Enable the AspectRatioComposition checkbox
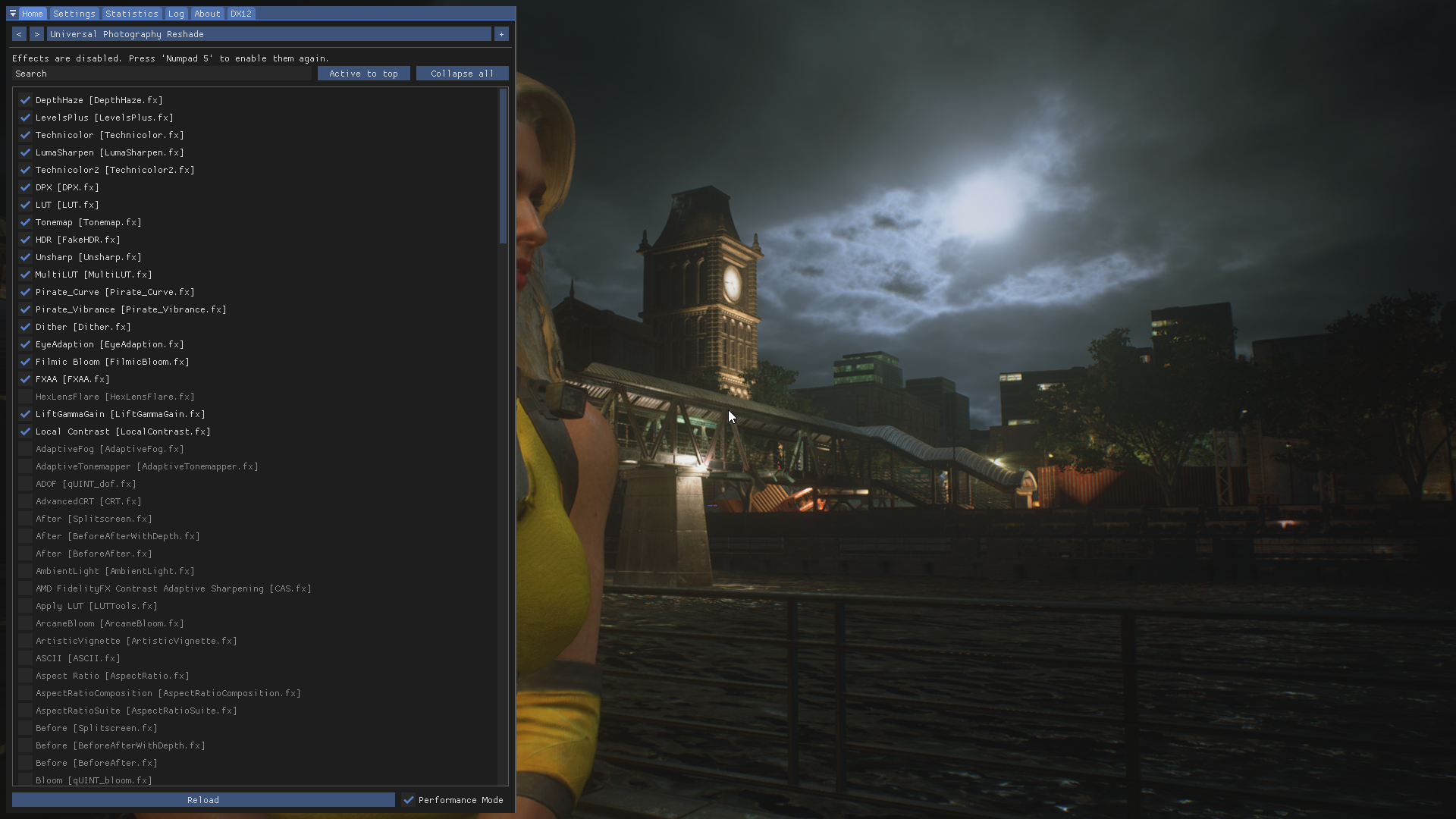1456x819 pixels. (x=25, y=693)
